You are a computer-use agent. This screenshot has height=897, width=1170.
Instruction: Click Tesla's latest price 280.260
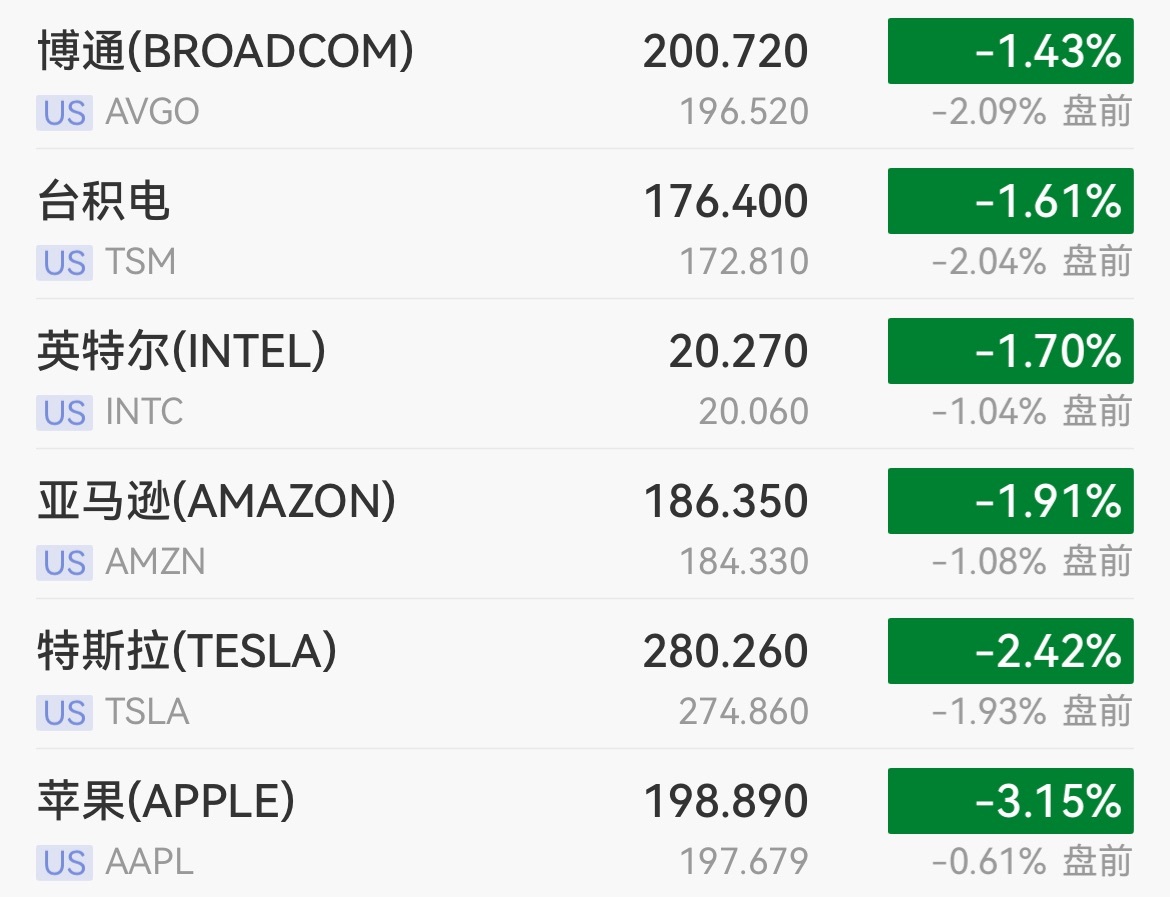tap(725, 651)
